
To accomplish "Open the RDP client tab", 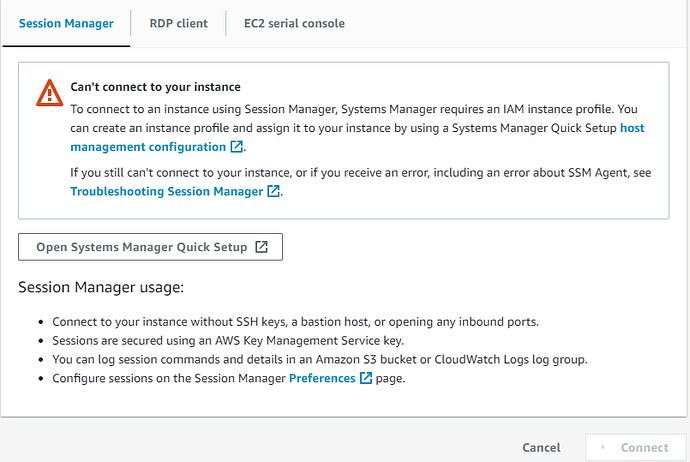I will click(x=179, y=23).
